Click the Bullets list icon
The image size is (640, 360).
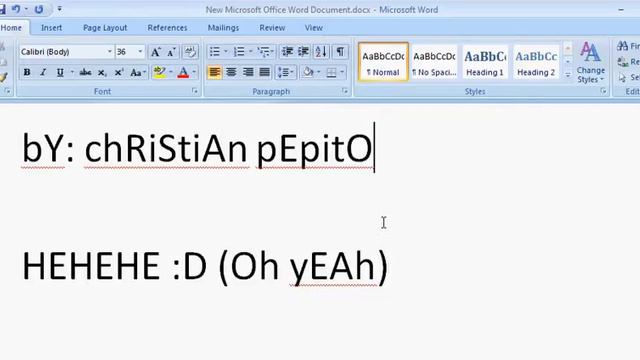point(215,52)
